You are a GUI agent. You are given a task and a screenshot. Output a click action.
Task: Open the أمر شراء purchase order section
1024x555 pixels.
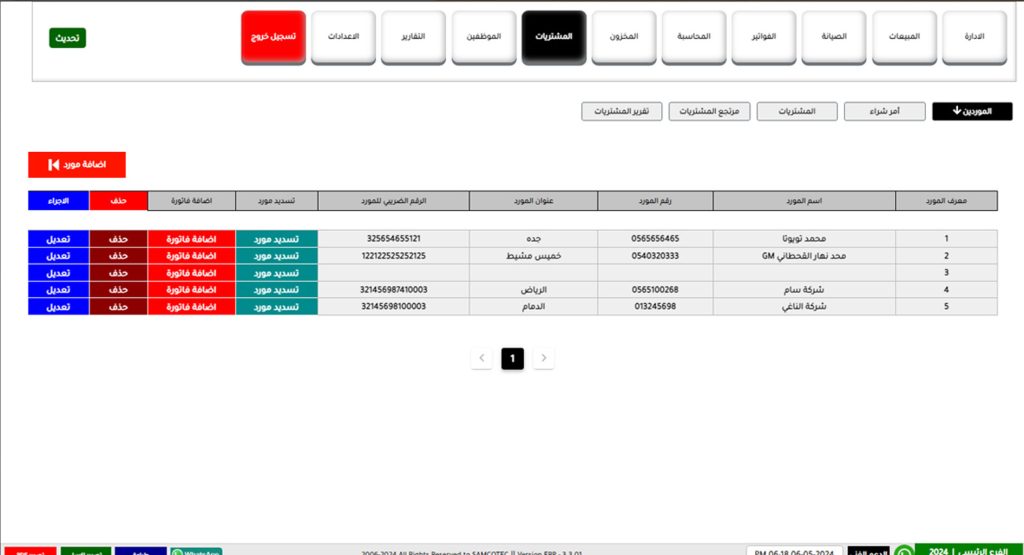click(883, 111)
